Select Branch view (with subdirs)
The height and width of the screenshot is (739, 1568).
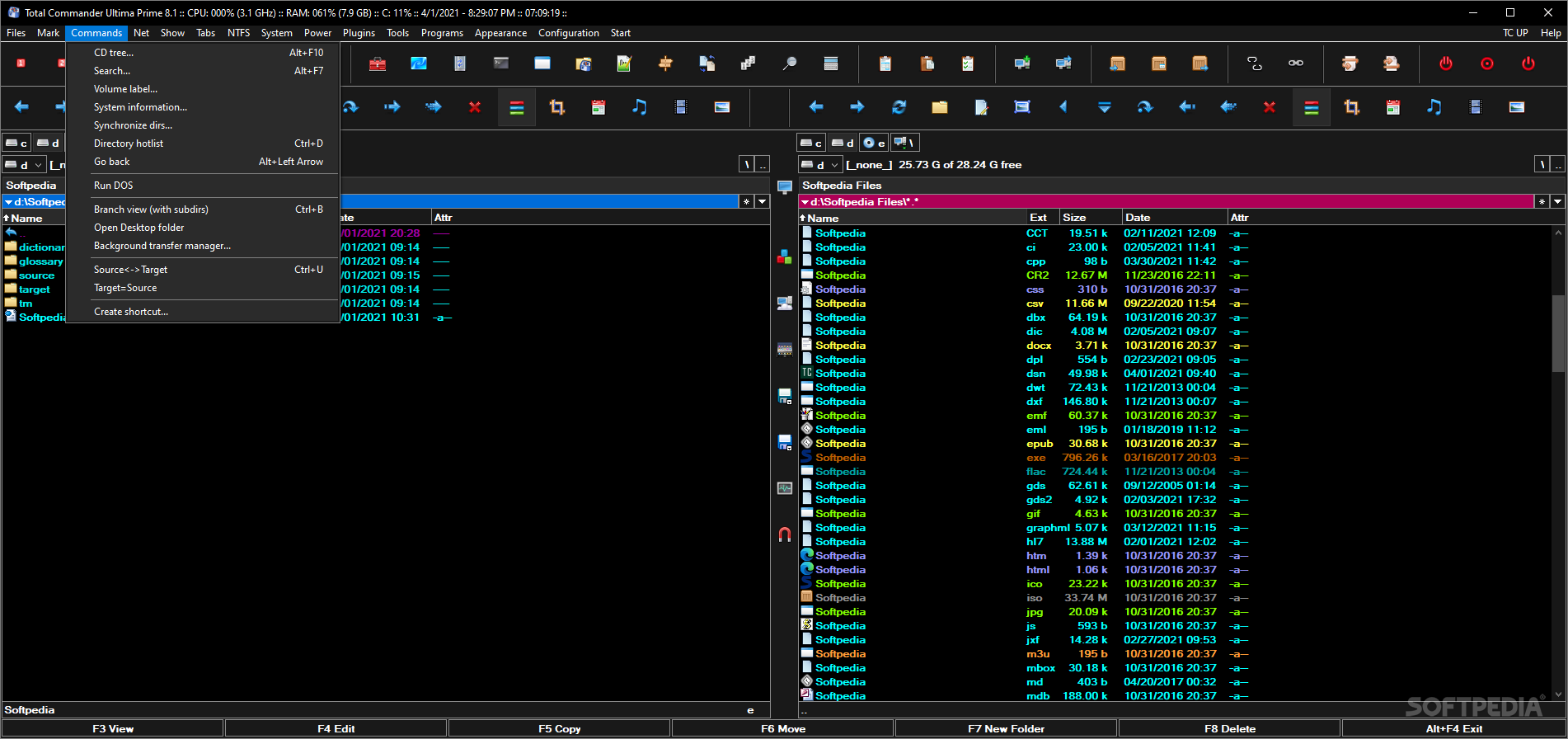click(203, 209)
